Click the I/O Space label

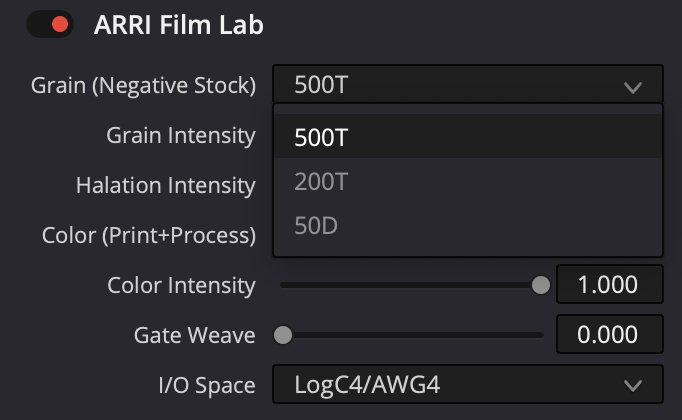(206, 385)
